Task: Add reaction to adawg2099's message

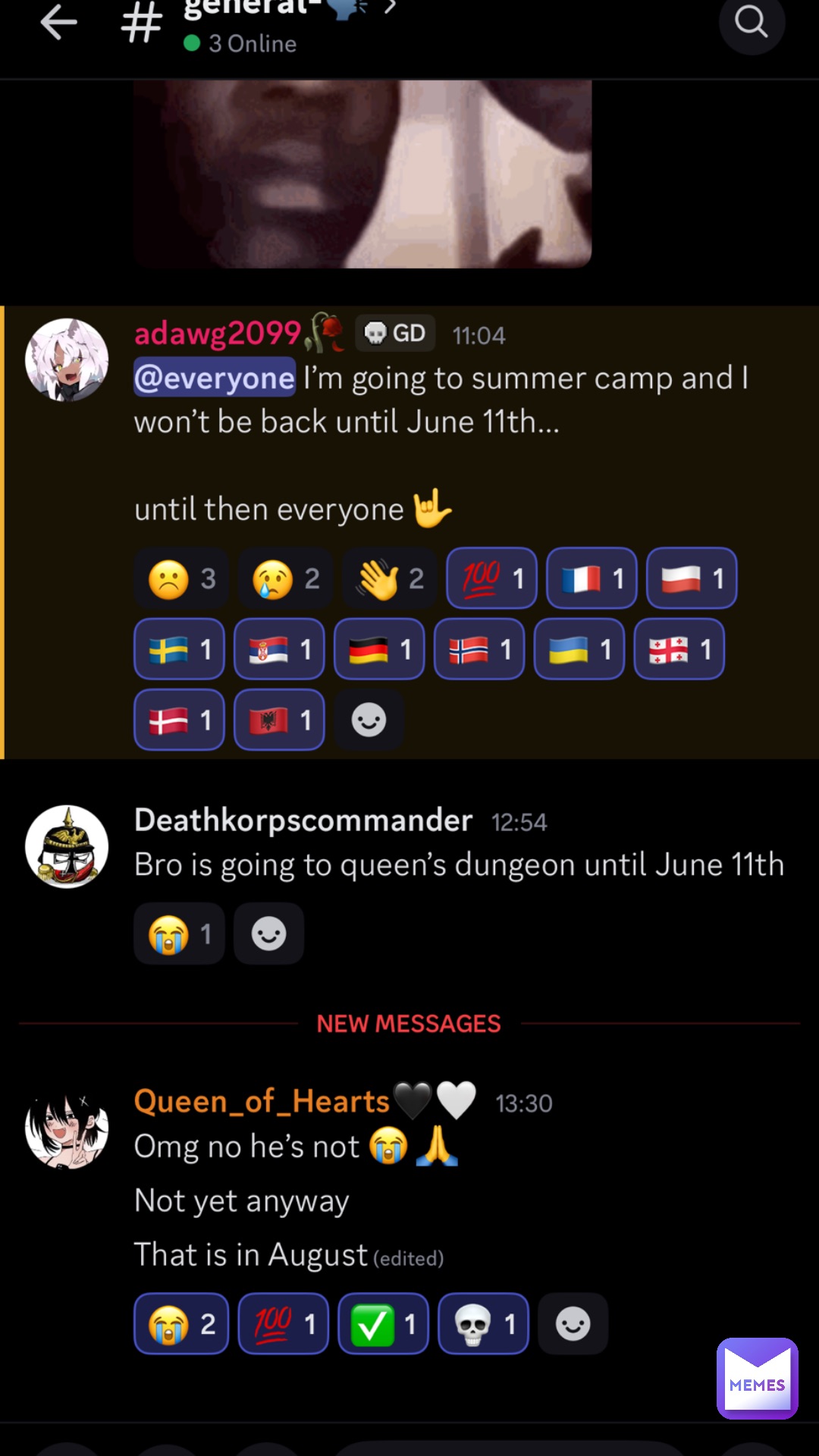Action: 369,720
